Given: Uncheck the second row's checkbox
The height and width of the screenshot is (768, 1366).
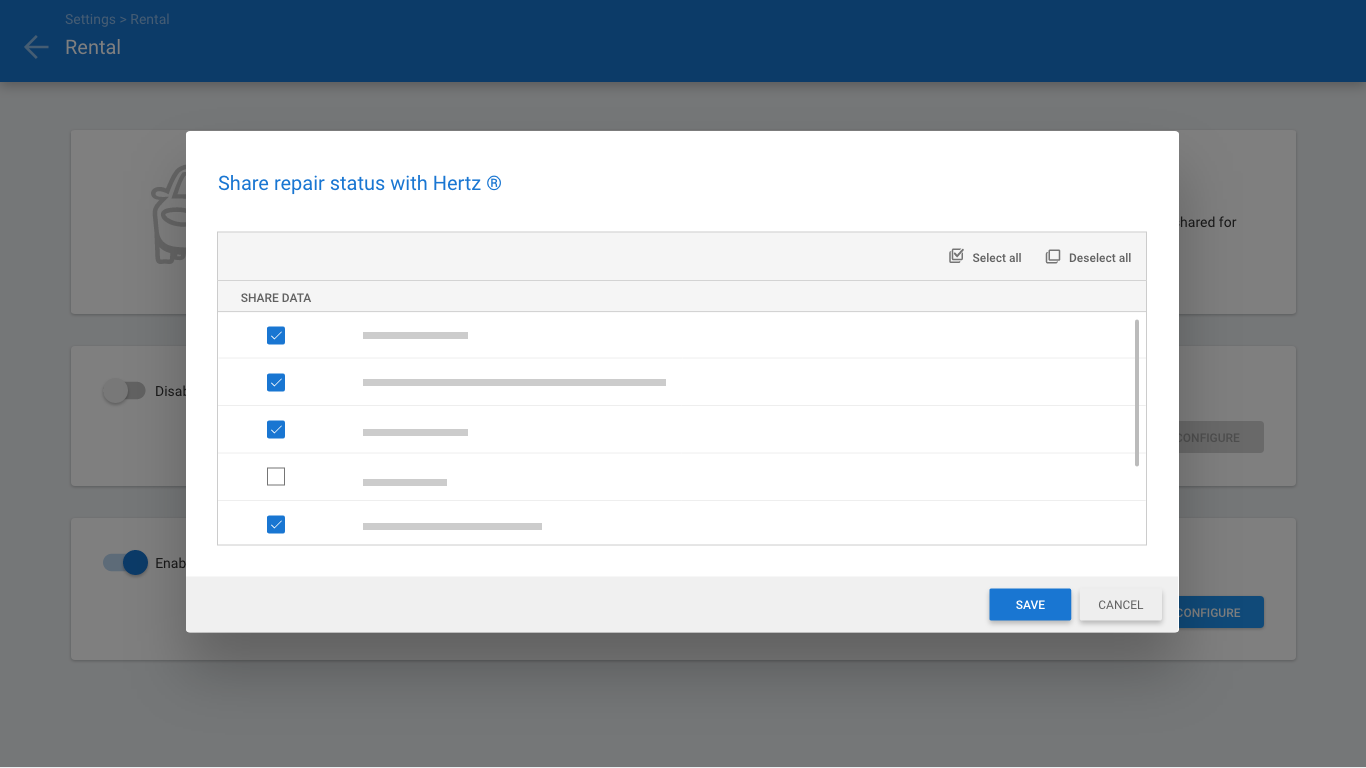Looking at the screenshot, I should pos(276,383).
